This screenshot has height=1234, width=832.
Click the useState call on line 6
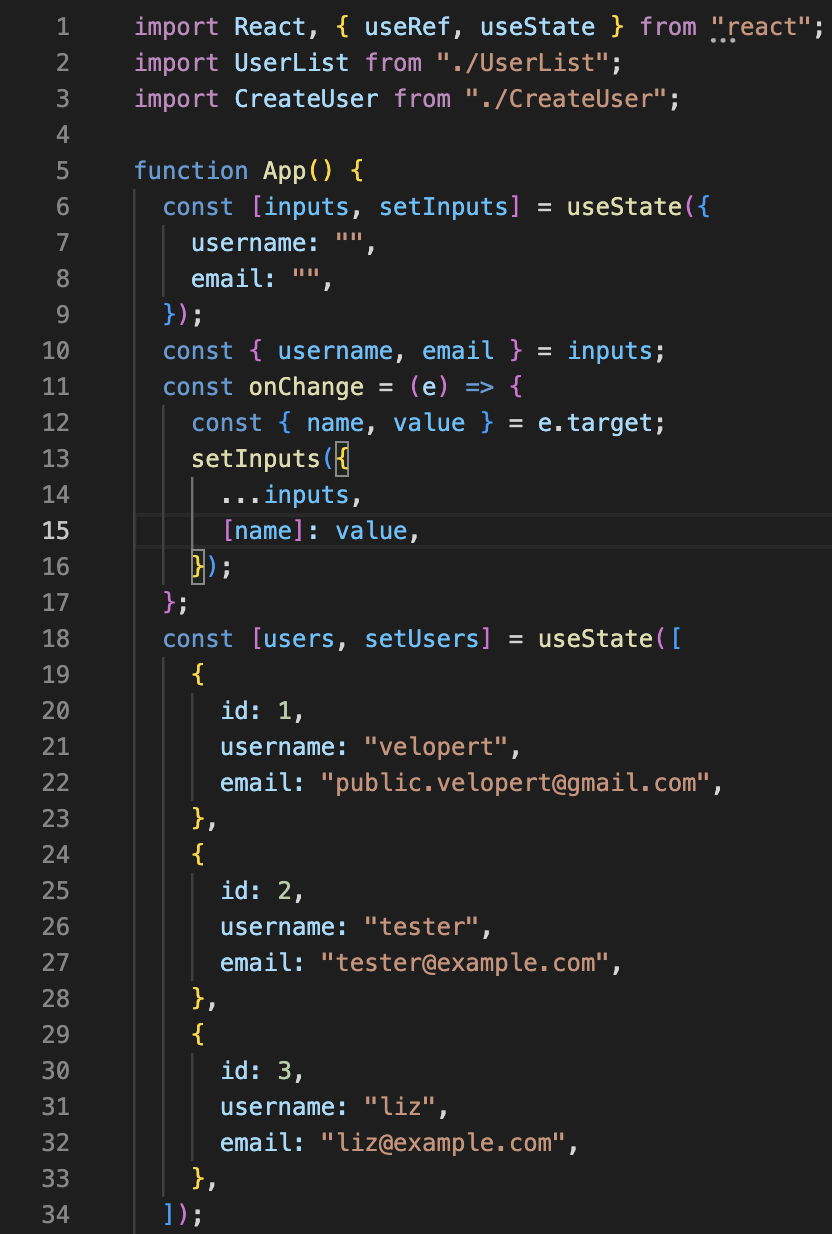(x=624, y=207)
